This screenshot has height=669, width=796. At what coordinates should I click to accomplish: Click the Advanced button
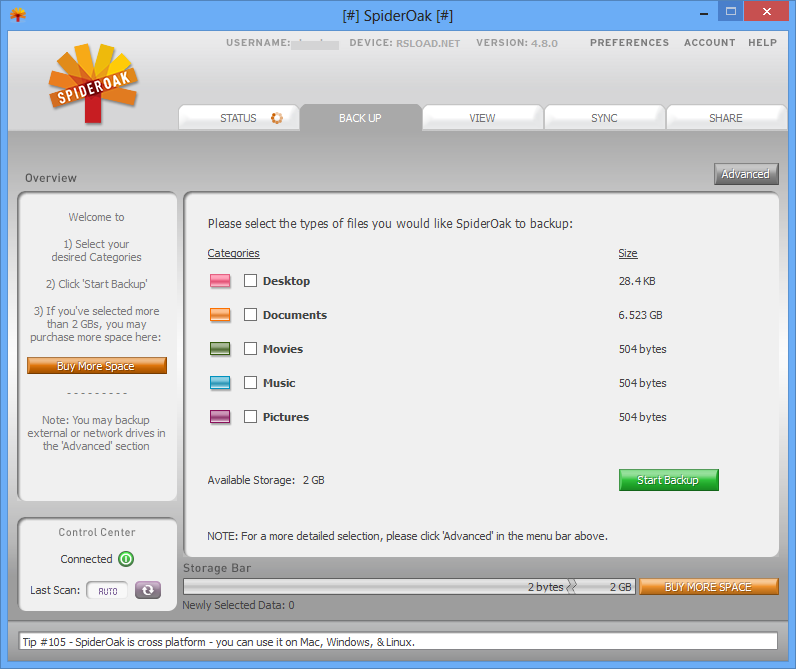point(746,174)
